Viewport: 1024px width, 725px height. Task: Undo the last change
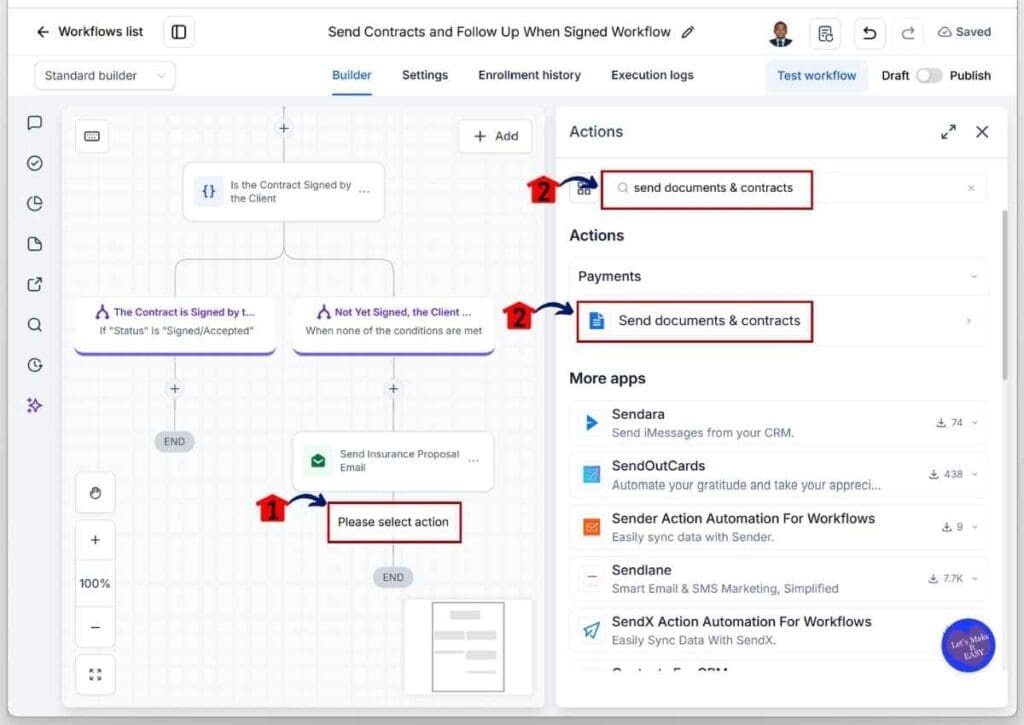(x=869, y=33)
